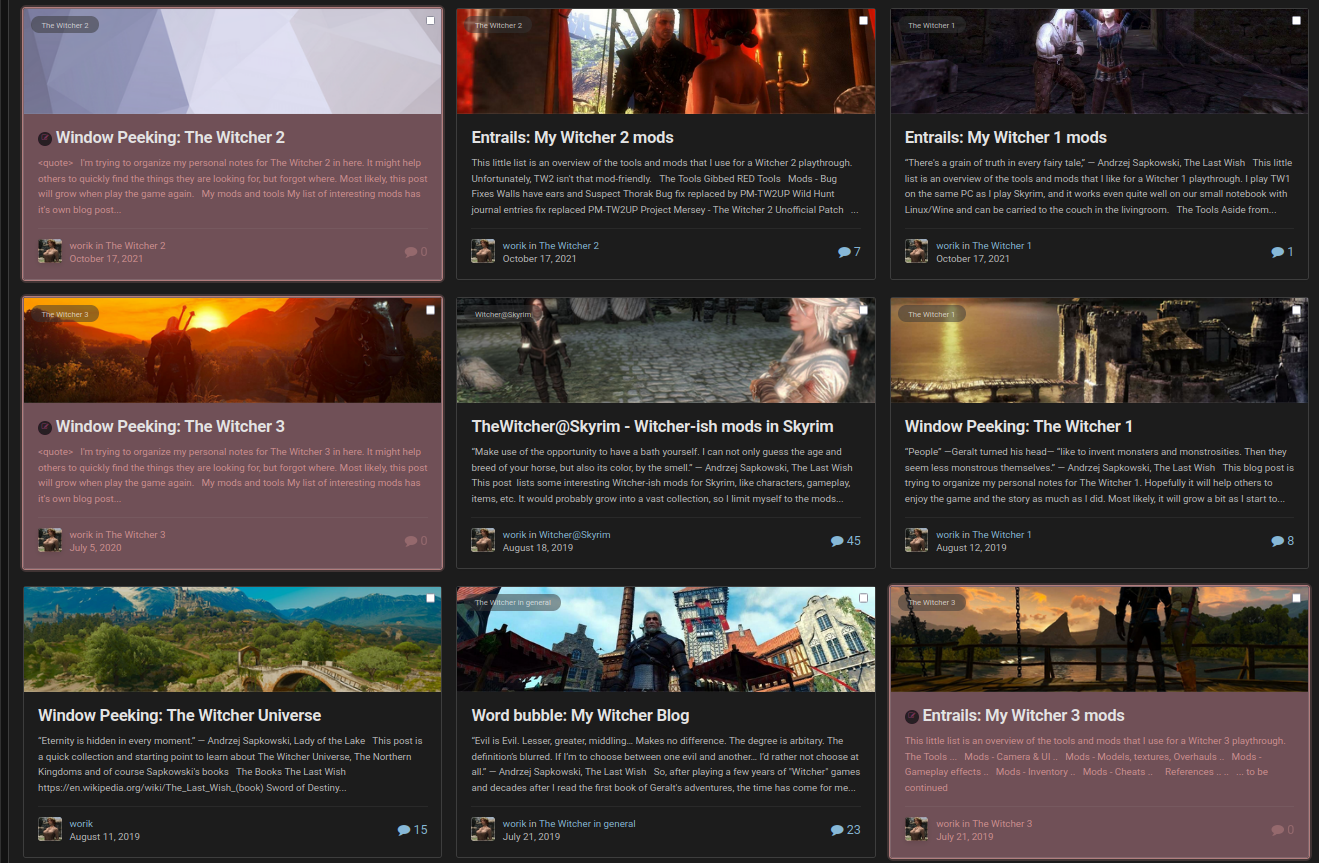Click The Witcher 2 badge on Window Peeking: The Witcher 2 image
The image size is (1319, 863).
point(65,25)
